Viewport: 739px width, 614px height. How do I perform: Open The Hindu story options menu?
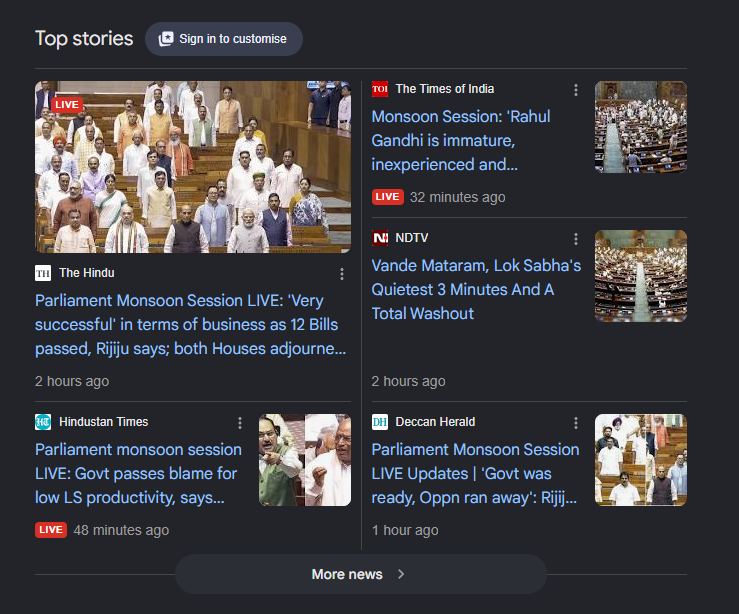342,274
